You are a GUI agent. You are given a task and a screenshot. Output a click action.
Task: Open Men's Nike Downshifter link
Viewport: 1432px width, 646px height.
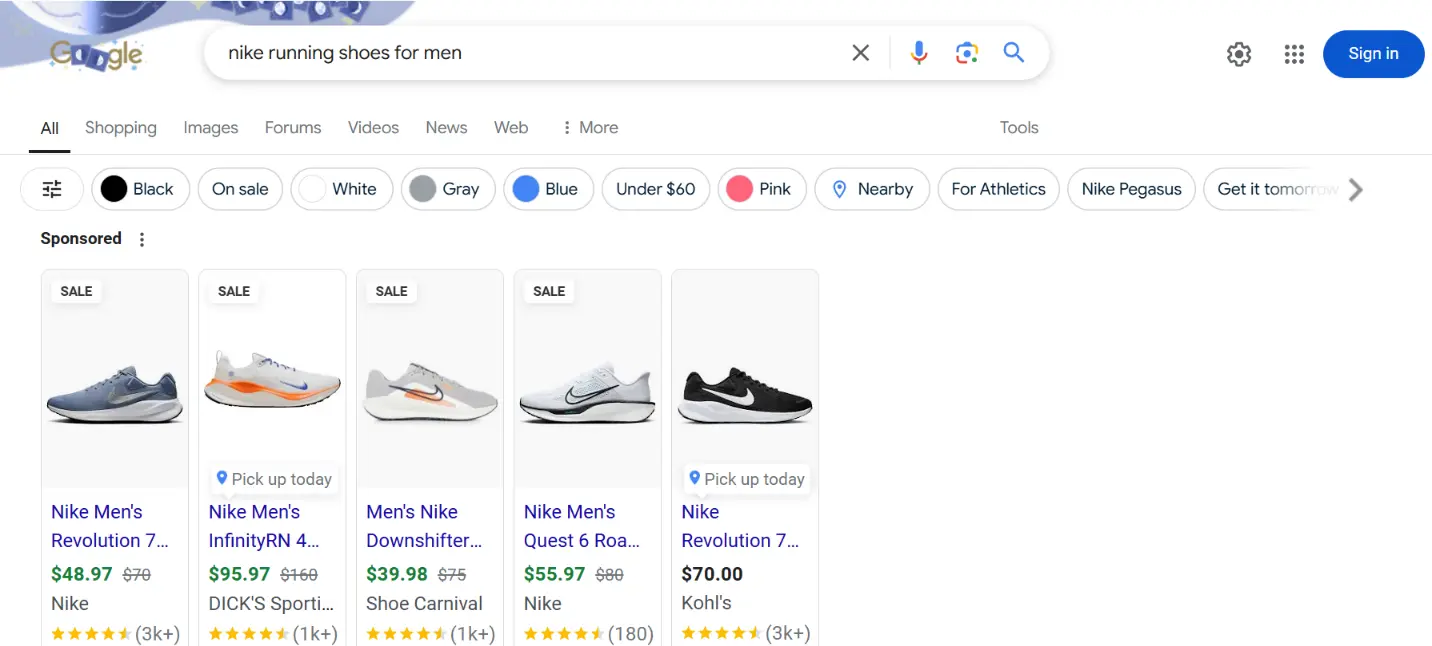click(x=424, y=526)
